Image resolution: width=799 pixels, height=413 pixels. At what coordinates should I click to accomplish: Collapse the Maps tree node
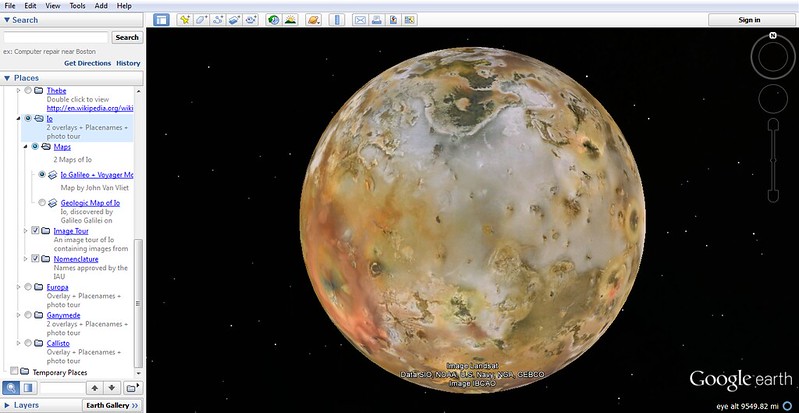click(26, 146)
